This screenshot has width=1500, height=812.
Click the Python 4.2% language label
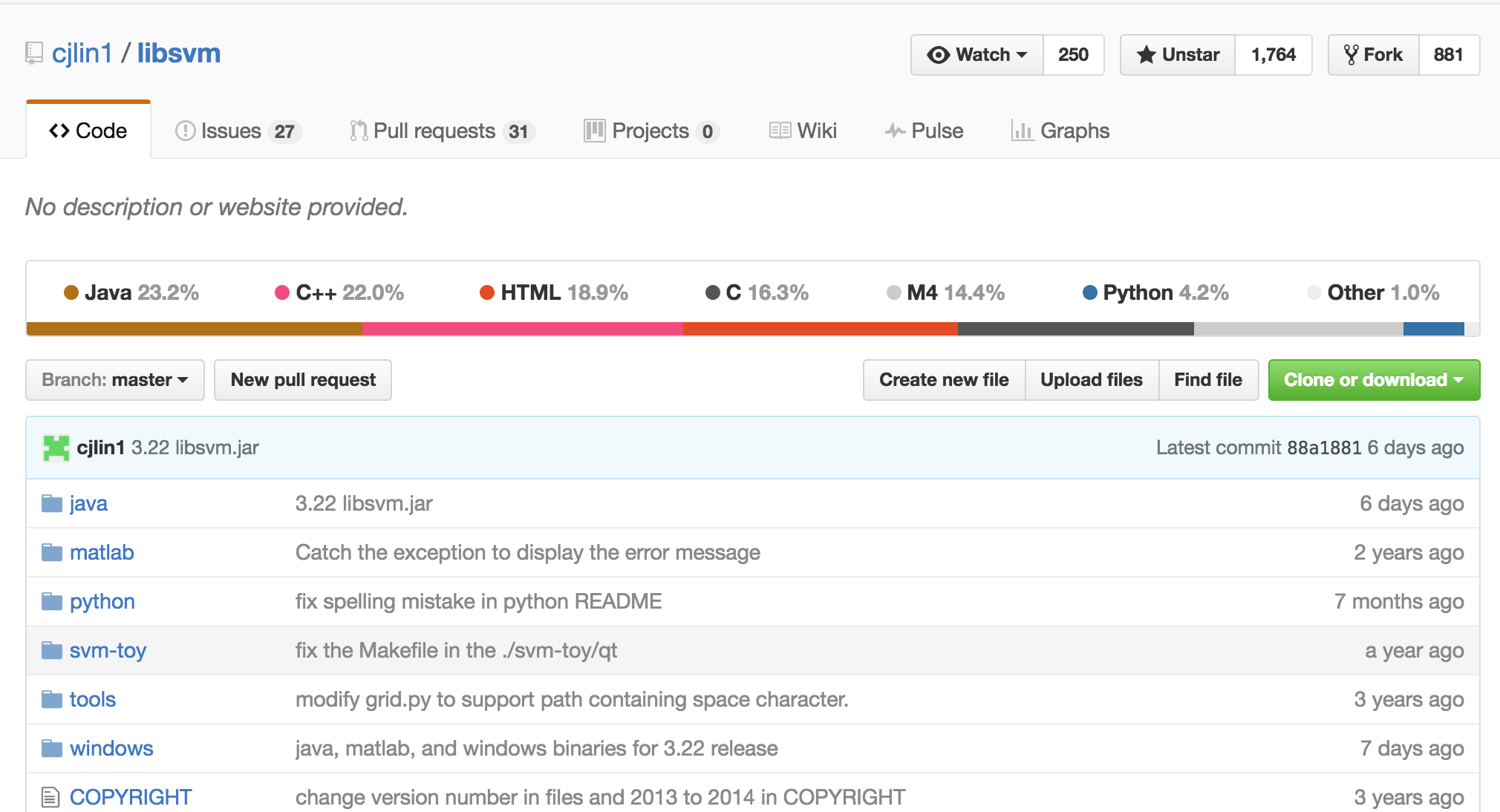(x=1155, y=292)
